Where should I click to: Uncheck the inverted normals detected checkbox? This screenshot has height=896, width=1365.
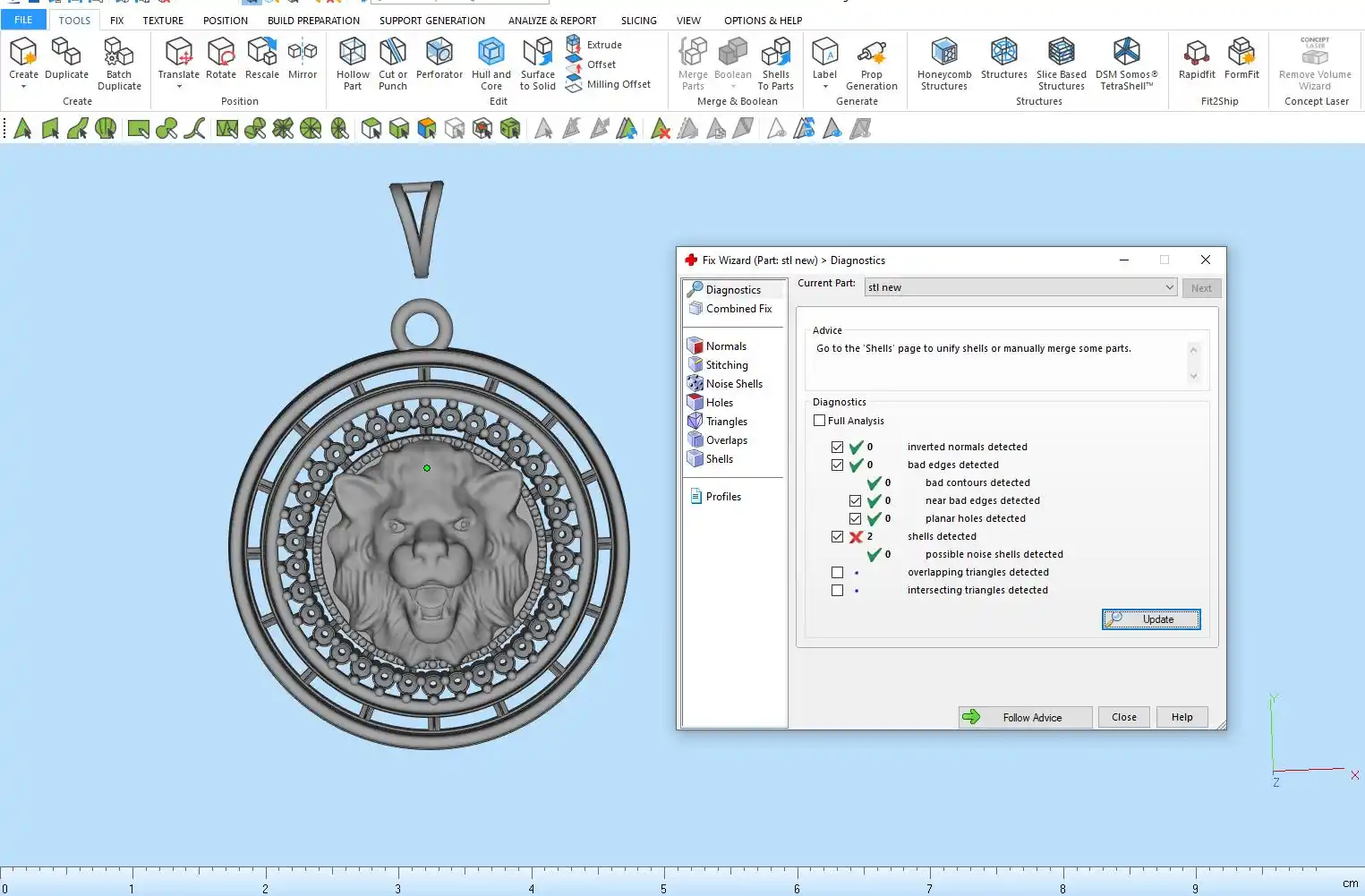point(837,448)
